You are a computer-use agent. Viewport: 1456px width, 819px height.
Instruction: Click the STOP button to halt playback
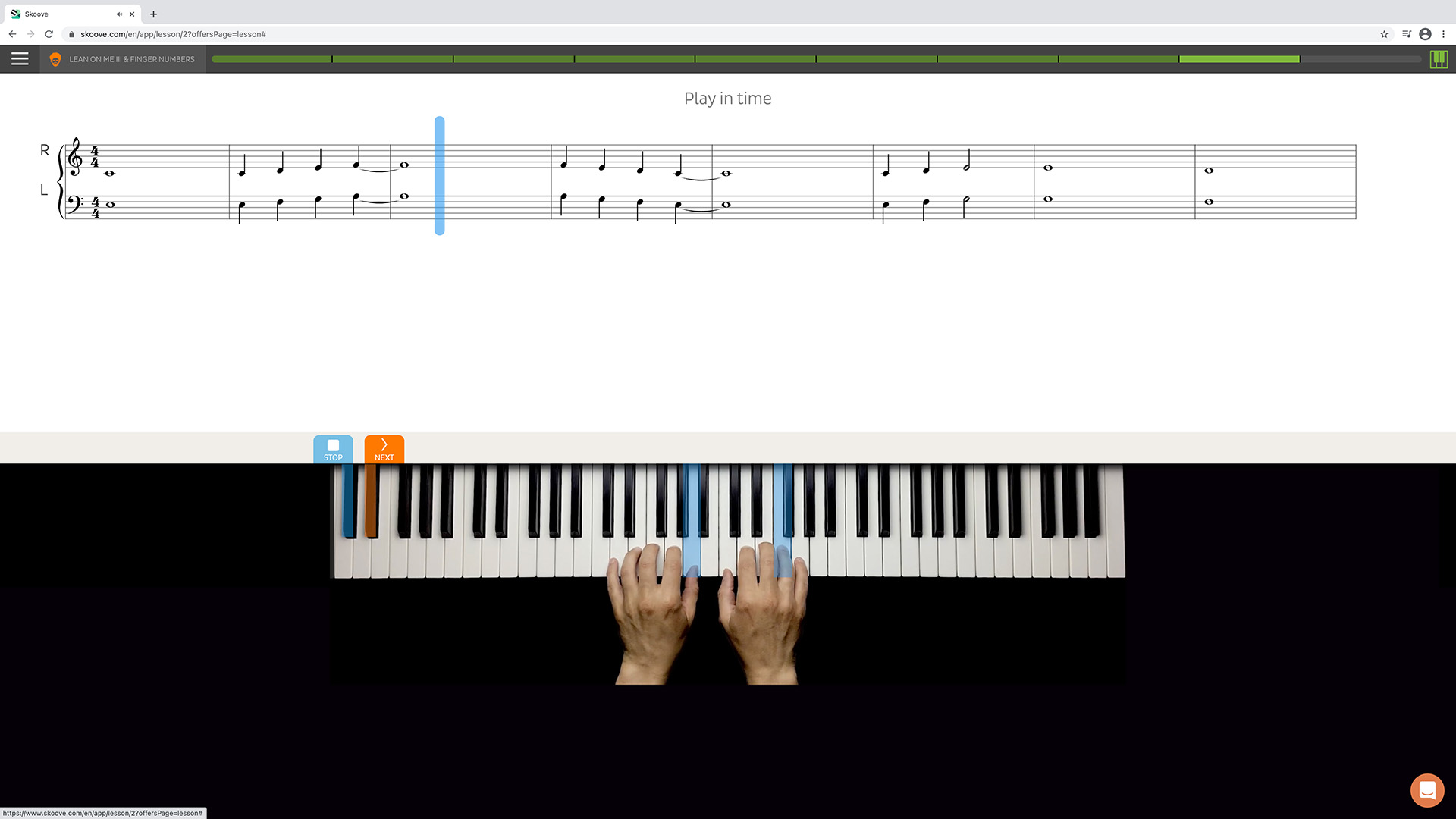pos(333,448)
